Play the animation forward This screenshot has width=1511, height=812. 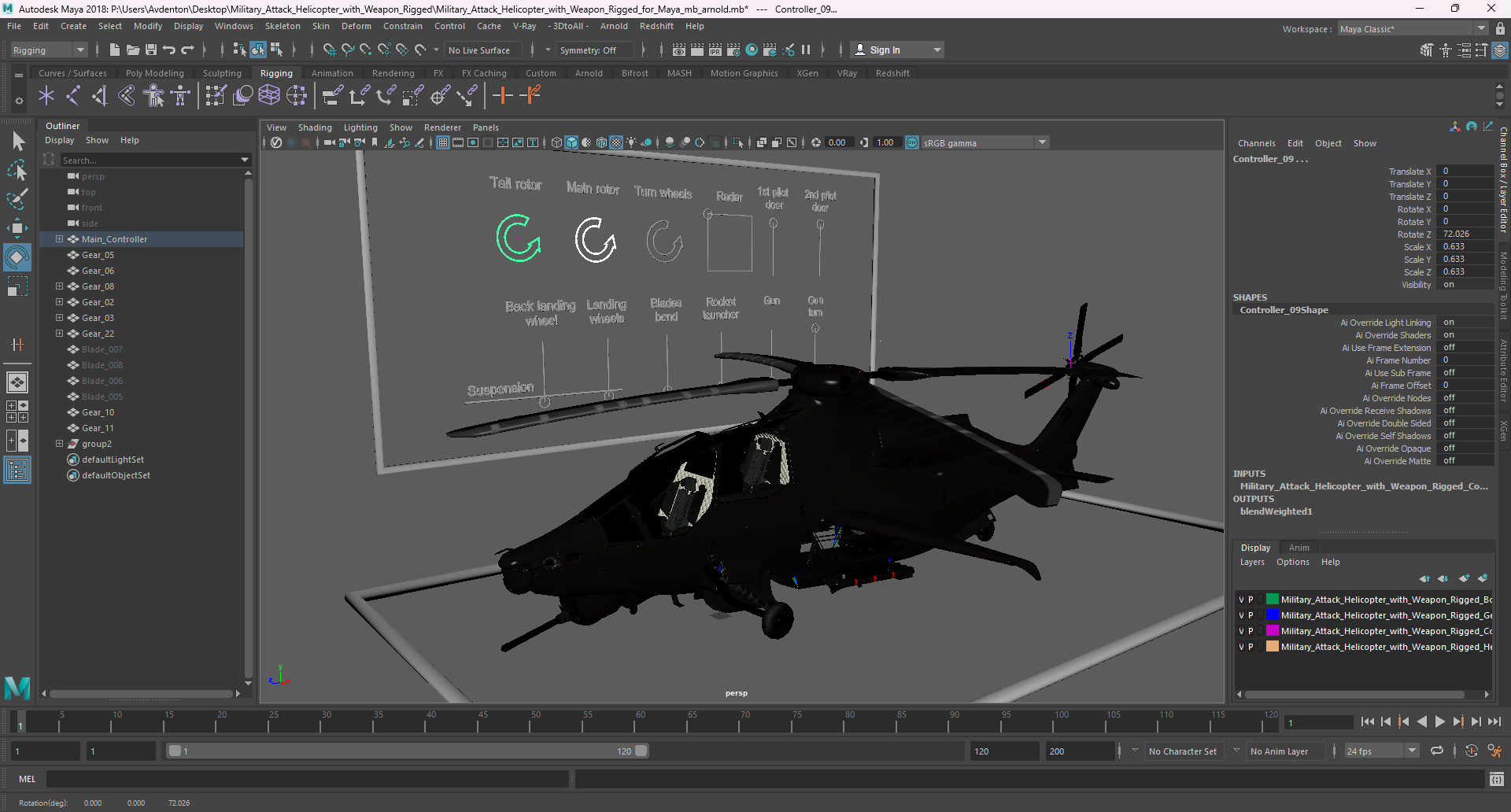1440,722
